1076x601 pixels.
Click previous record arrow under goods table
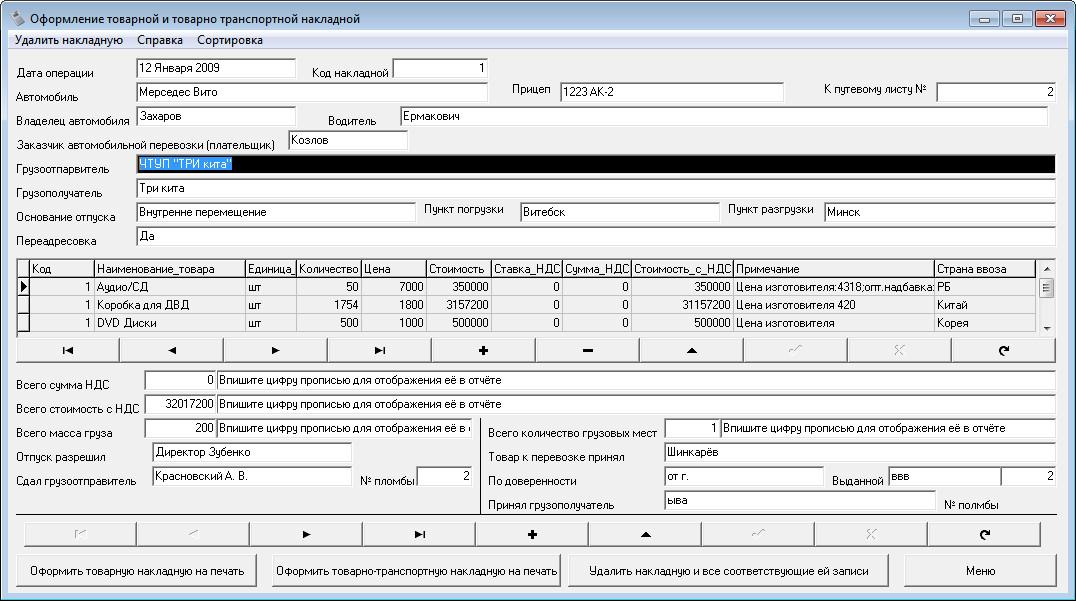(x=172, y=351)
